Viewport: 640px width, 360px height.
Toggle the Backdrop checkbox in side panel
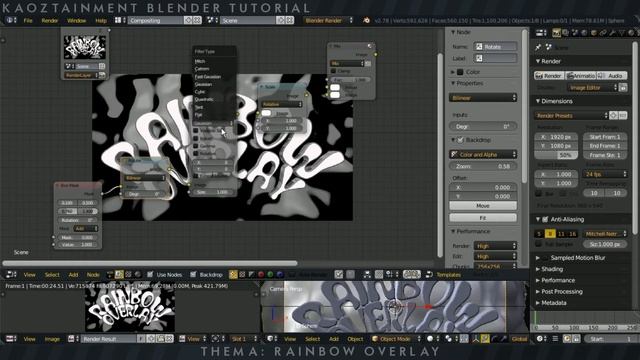coord(460,140)
